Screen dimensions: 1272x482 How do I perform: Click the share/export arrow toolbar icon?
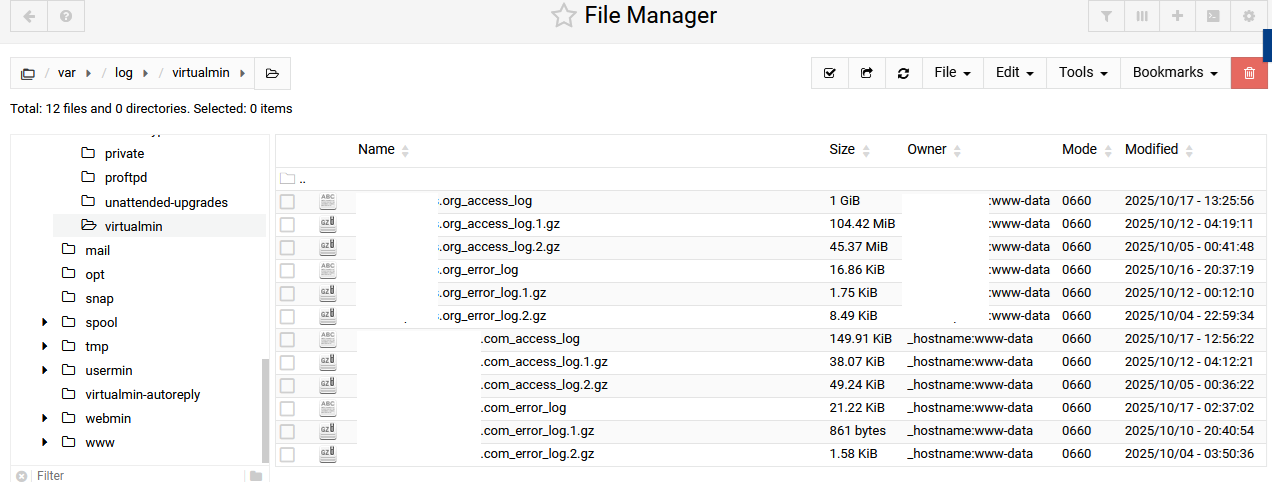(x=867, y=73)
